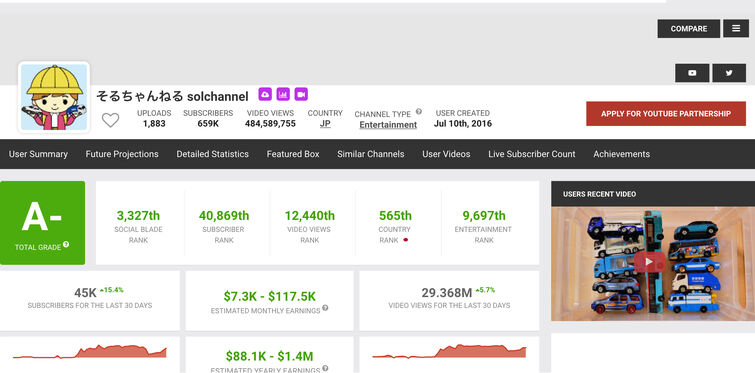This screenshot has height=373, width=755.
Task: Open the Entertainment channel type link
Action: 388,125
